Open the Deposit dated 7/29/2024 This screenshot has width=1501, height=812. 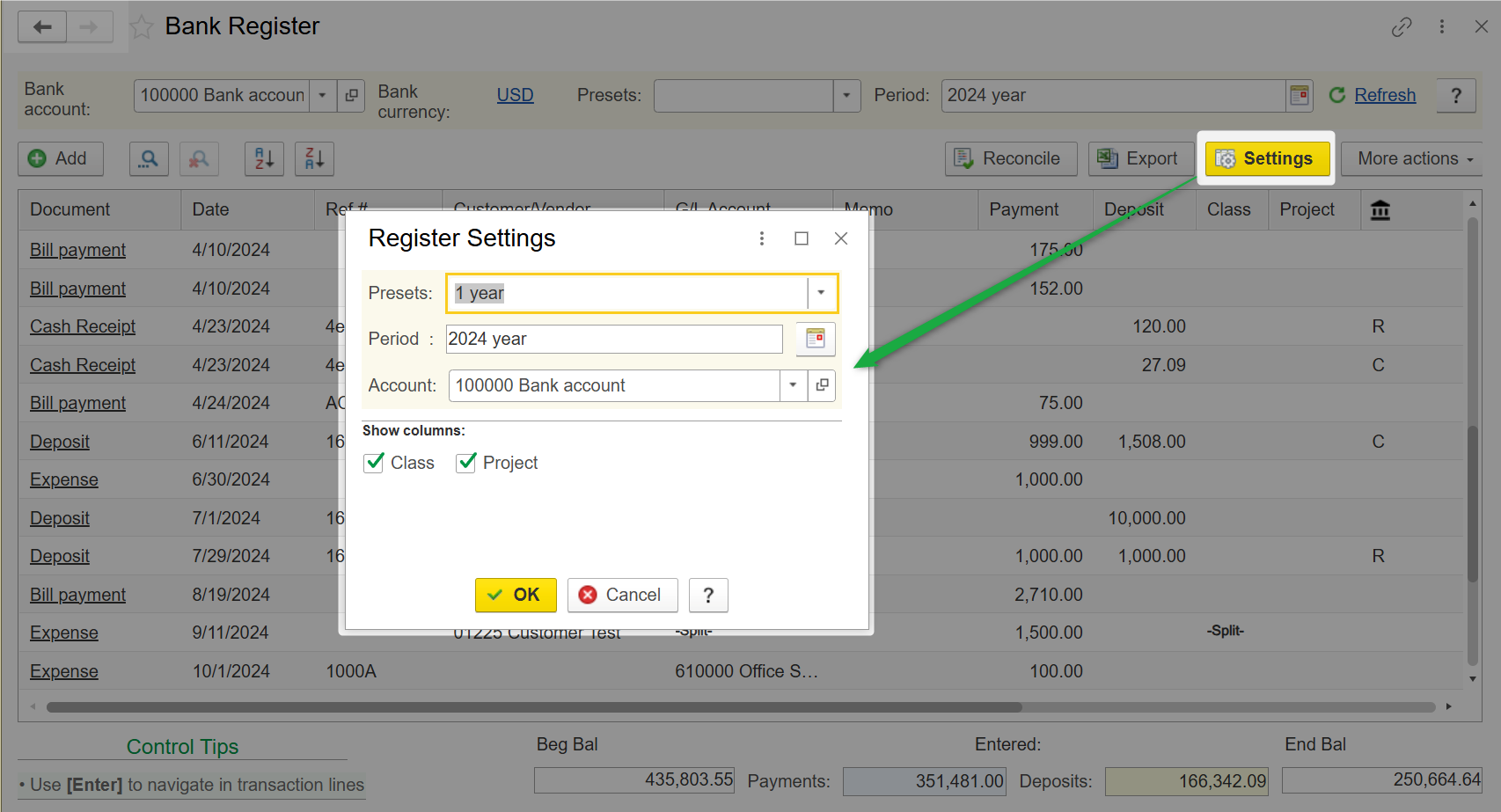click(x=60, y=556)
